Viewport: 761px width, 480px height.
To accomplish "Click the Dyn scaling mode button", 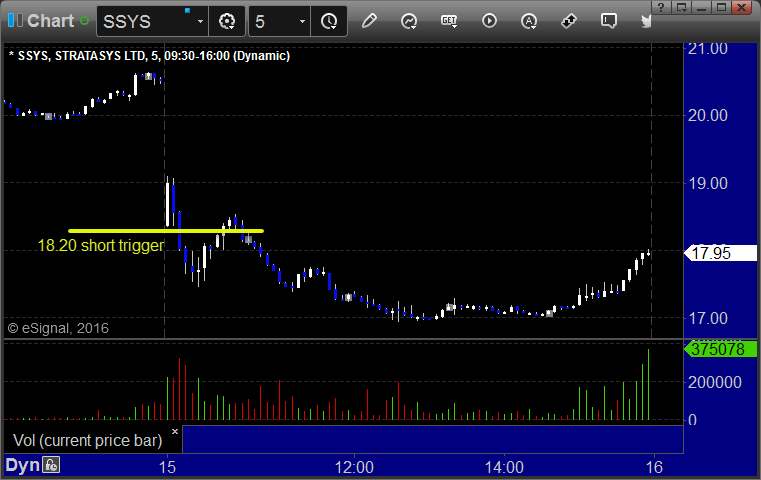I will click(x=22, y=465).
